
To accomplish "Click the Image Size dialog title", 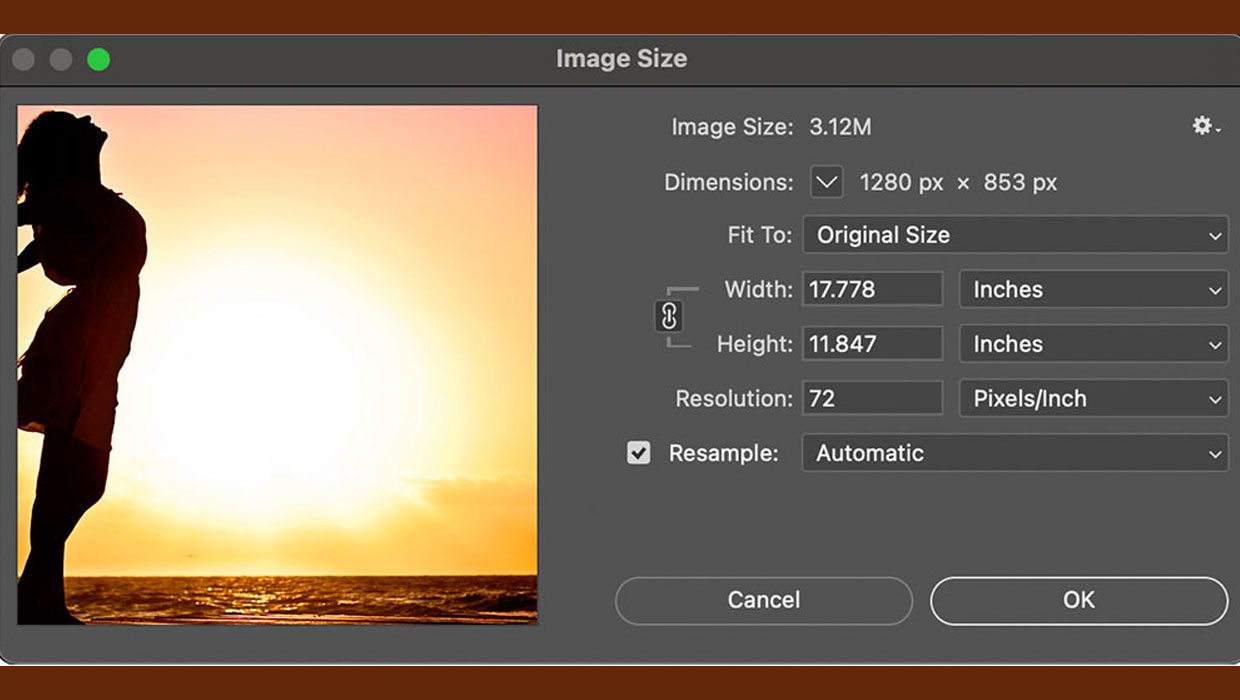I will point(621,59).
